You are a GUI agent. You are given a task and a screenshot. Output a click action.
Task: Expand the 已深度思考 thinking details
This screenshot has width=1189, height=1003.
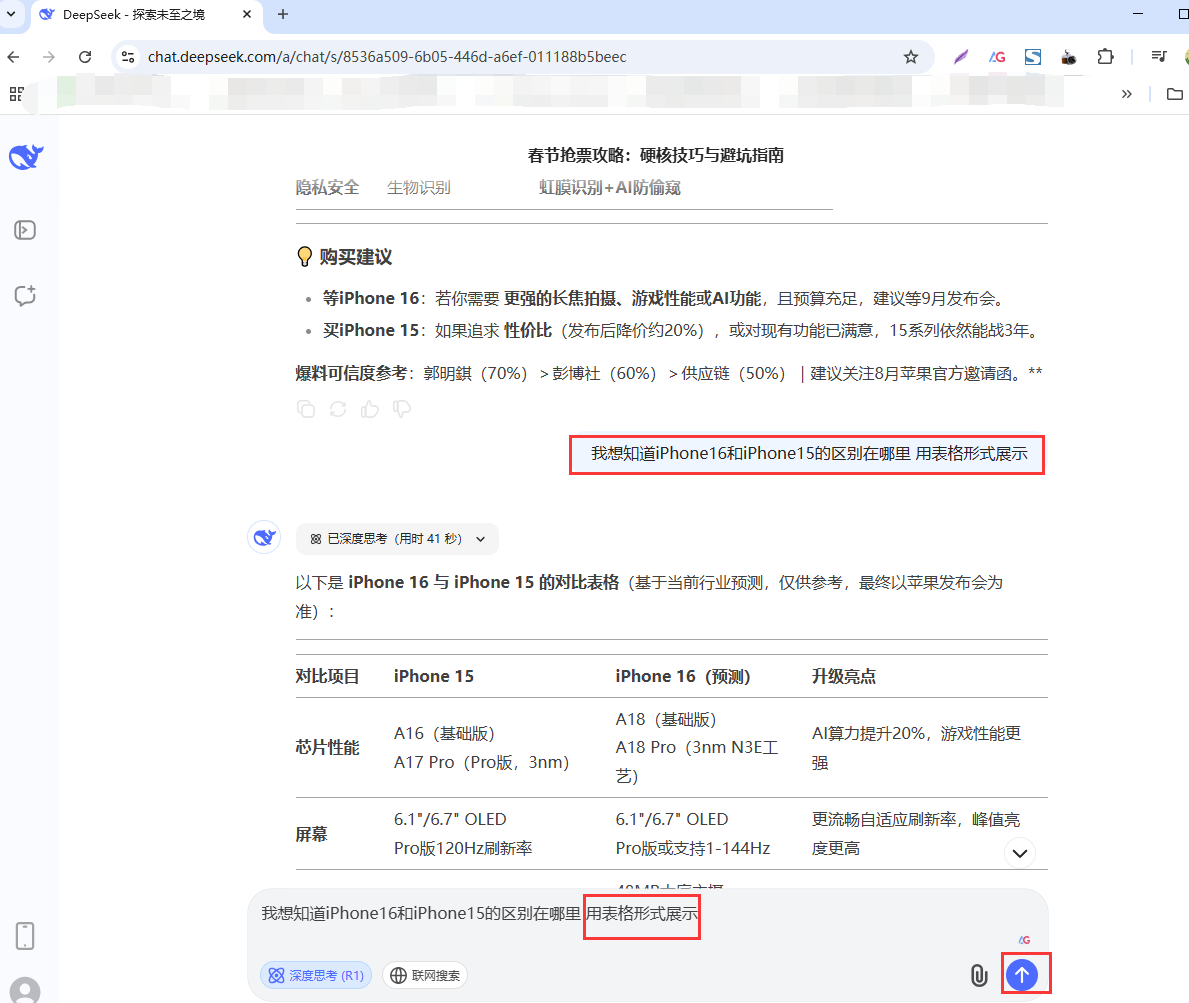[x=397, y=539]
